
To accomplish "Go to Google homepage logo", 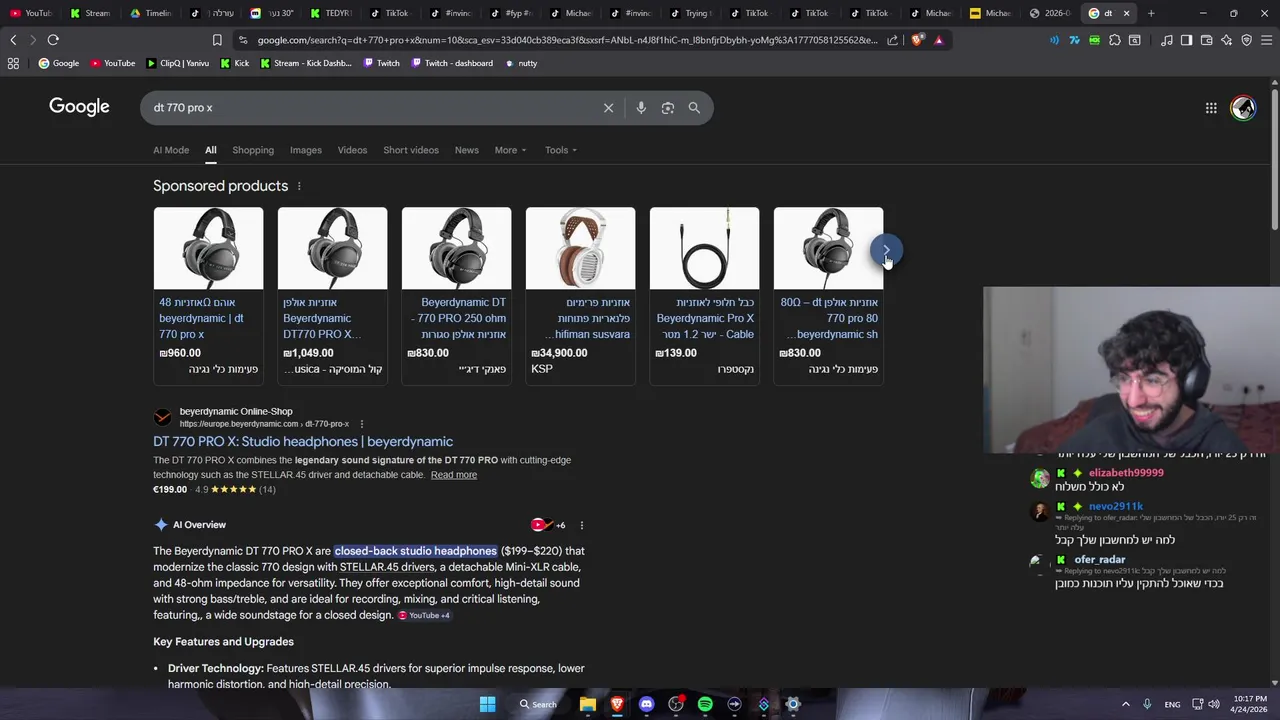I will click(x=79, y=107).
